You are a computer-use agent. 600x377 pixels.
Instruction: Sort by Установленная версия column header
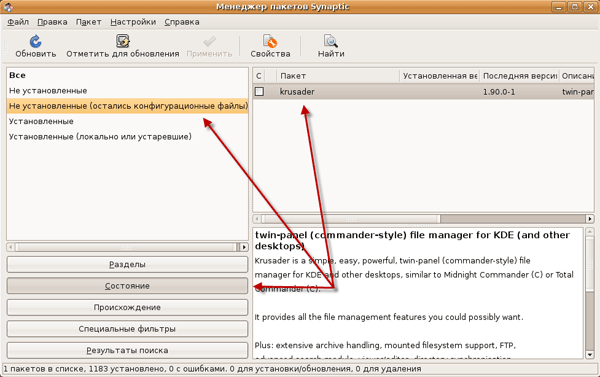[440, 76]
